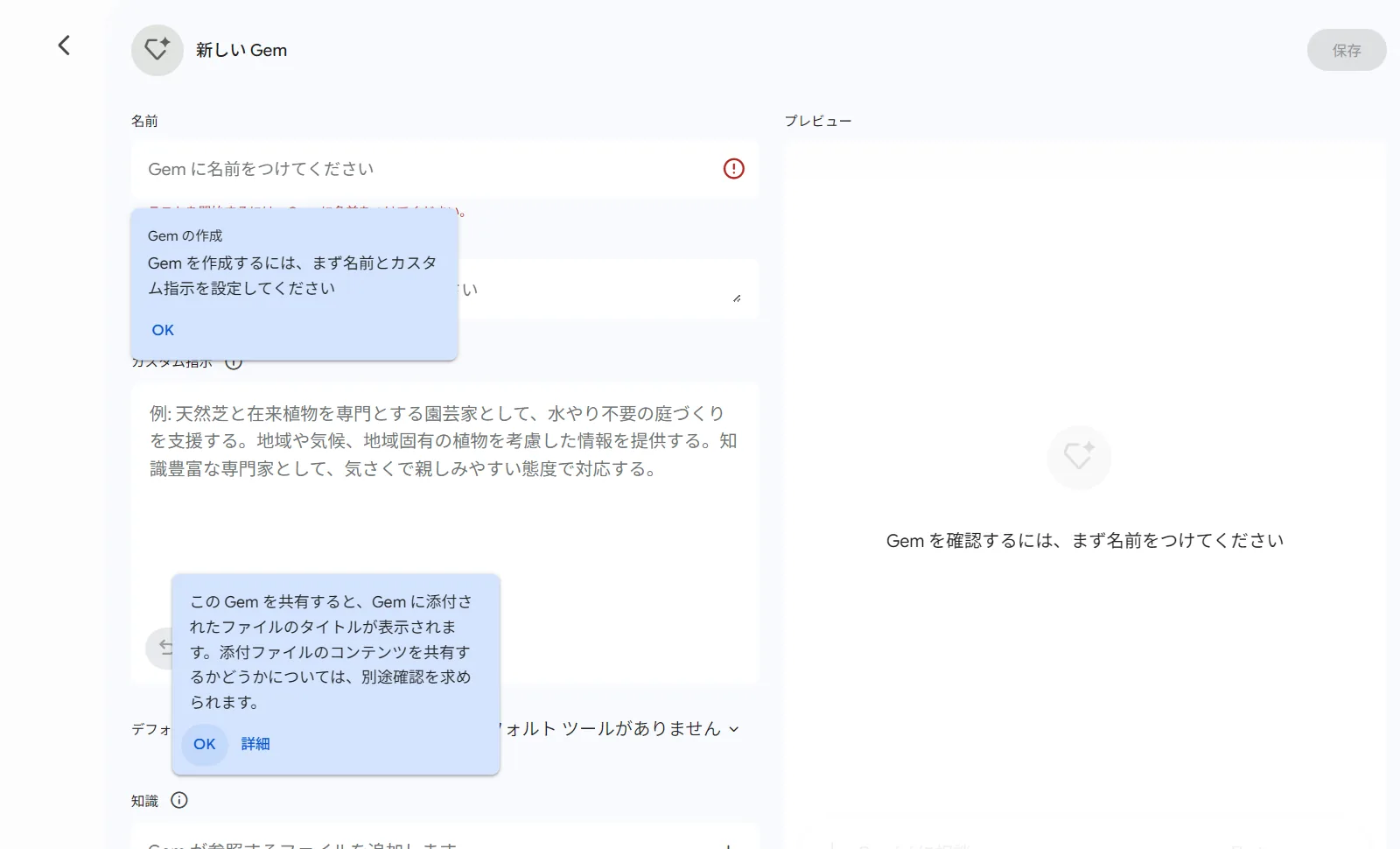Click the undo arrow icon in instructions box
The width and height of the screenshot is (1400, 849).
163,648
